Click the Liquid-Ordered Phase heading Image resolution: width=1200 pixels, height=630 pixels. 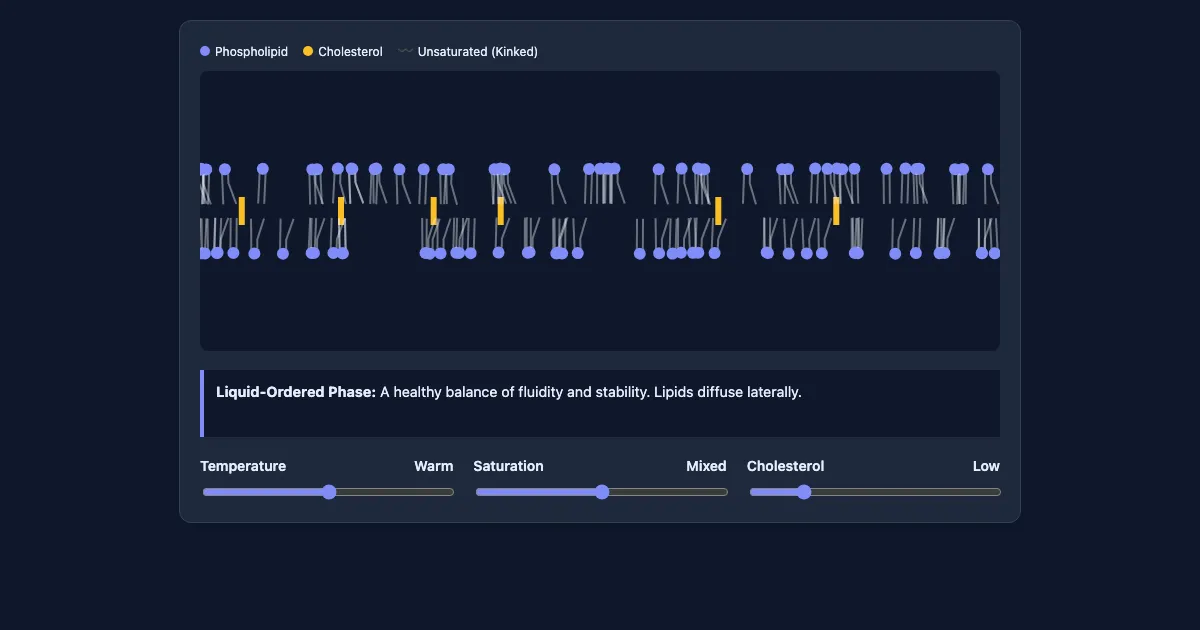296,392
